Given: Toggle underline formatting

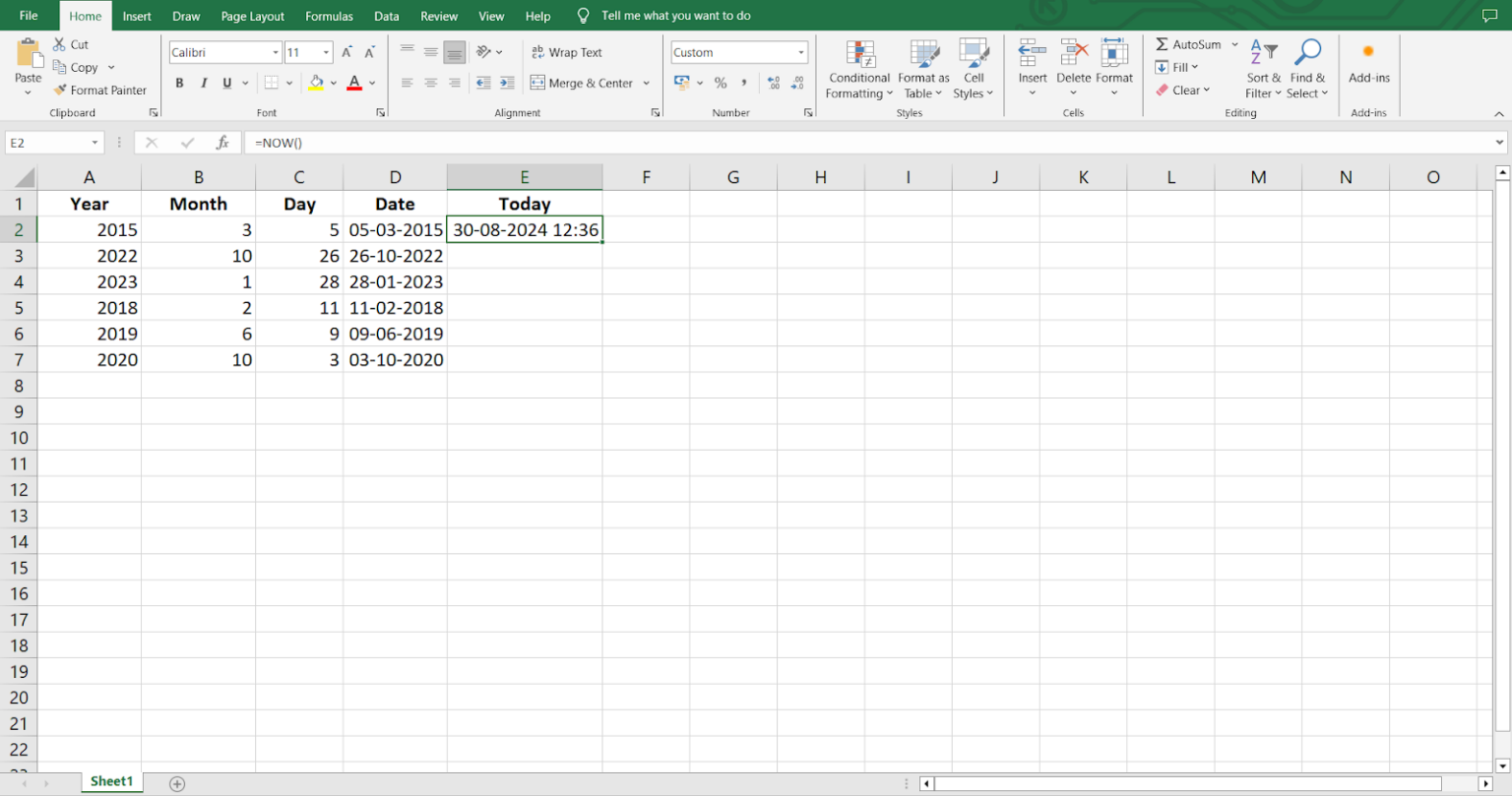Looking at the screenshot, I should (x=225, y=83).
